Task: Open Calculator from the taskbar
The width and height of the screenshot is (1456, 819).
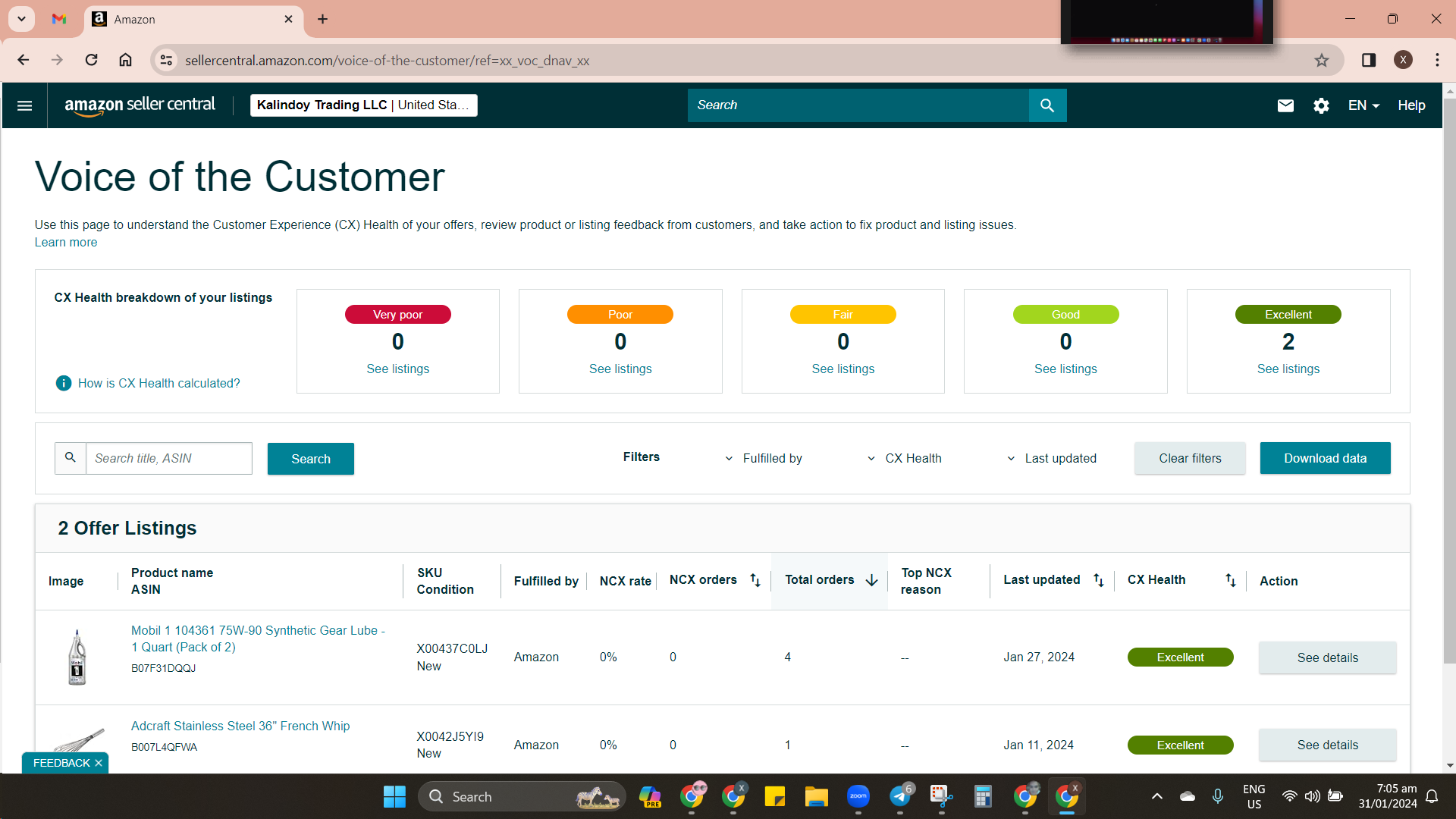Action: click(983, 796)
